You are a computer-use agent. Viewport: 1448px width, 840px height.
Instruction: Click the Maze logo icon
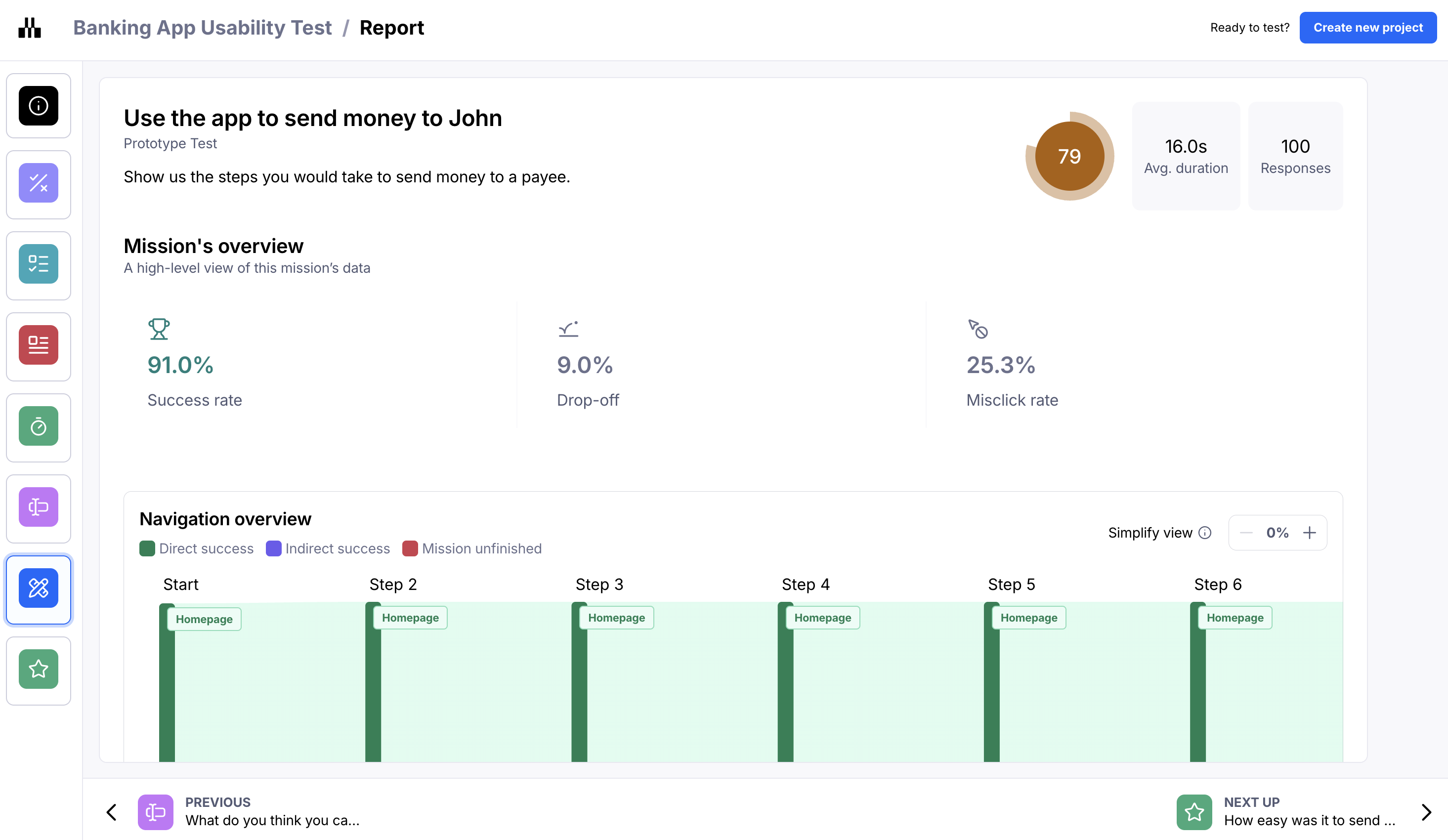(29, 28)
